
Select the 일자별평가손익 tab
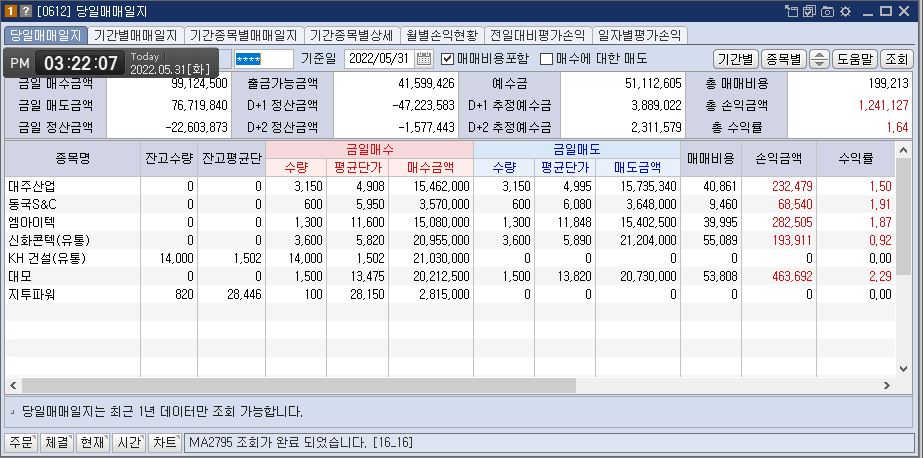tap(639, 35)
